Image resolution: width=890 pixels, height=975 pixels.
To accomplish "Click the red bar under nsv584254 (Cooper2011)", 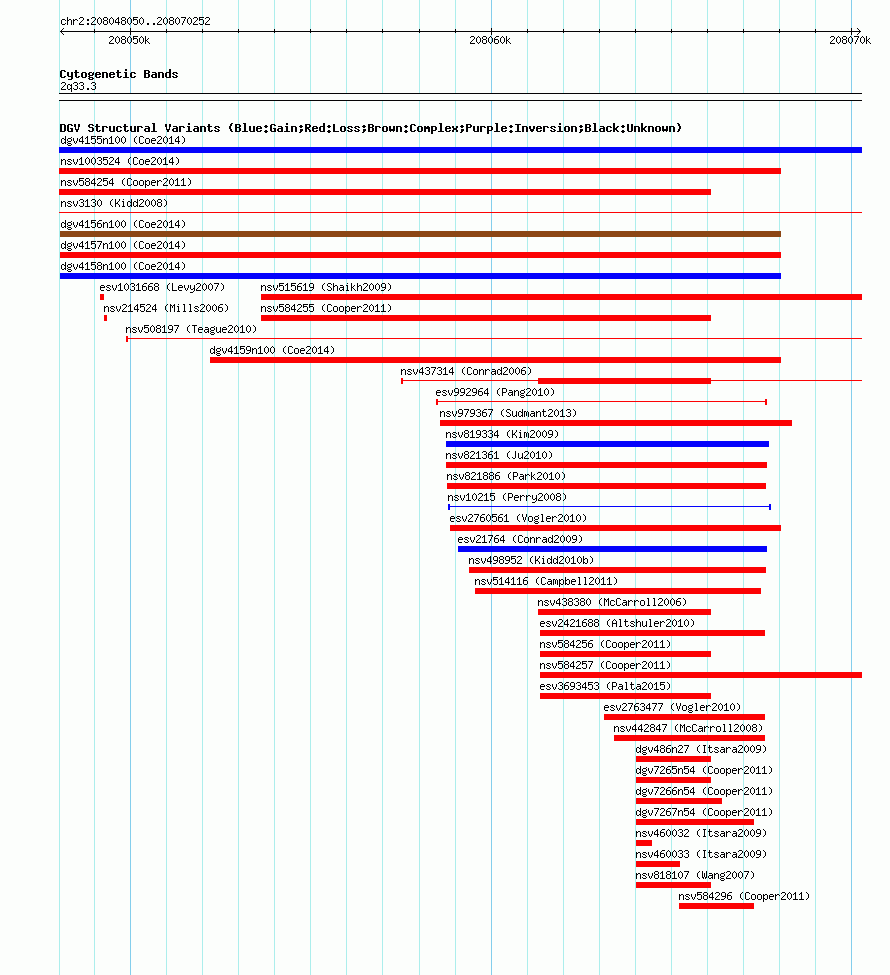I will pos(385,192).
